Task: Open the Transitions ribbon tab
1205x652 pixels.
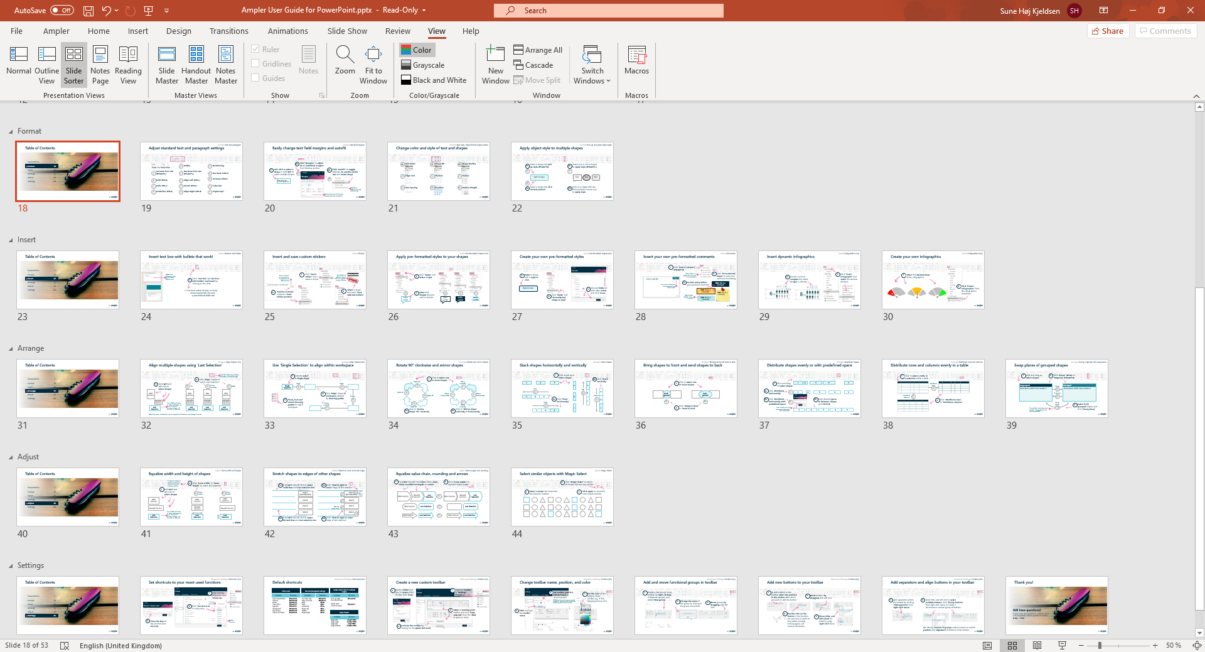Action: tap(229, 31)
